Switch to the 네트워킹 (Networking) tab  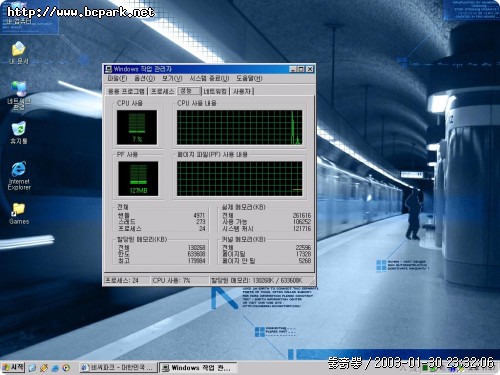coord(215,91)
